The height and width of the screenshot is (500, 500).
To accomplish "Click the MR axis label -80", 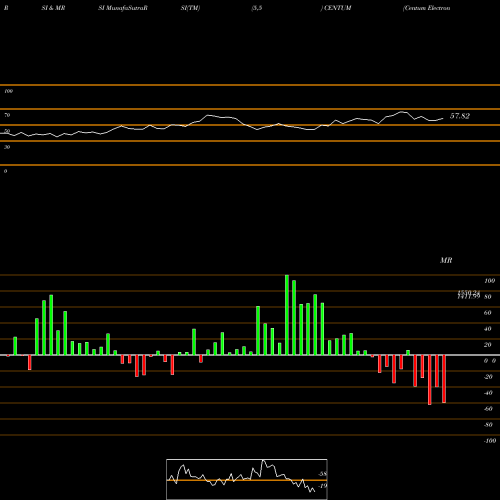I will [x=488, y=425].
